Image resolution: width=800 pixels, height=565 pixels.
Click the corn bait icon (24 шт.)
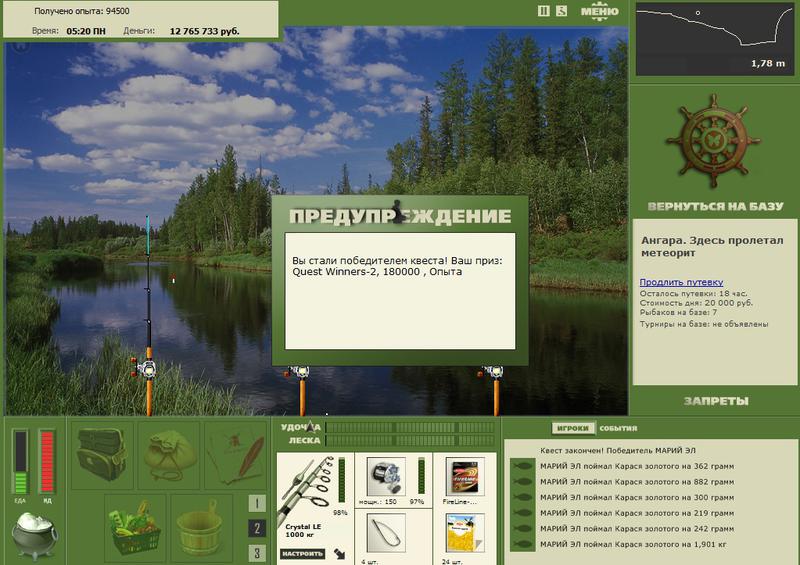point(465,533)
